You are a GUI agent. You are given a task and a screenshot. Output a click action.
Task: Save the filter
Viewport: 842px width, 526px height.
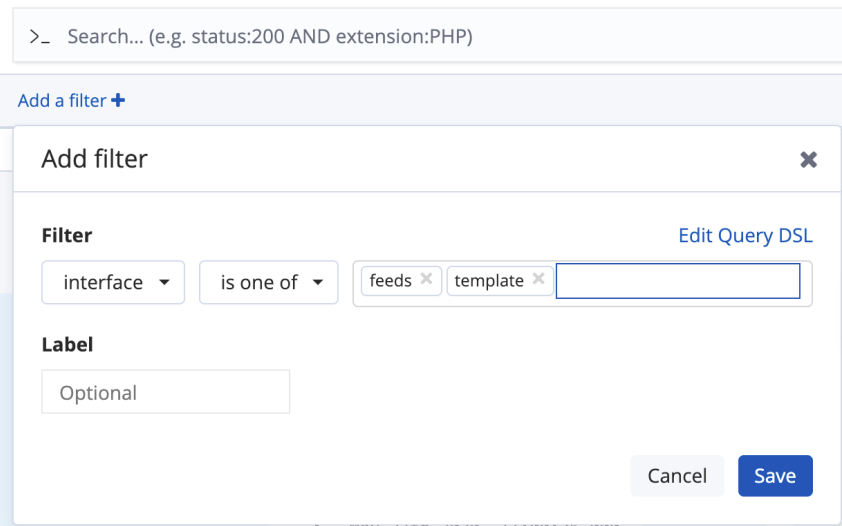point(775,476)
